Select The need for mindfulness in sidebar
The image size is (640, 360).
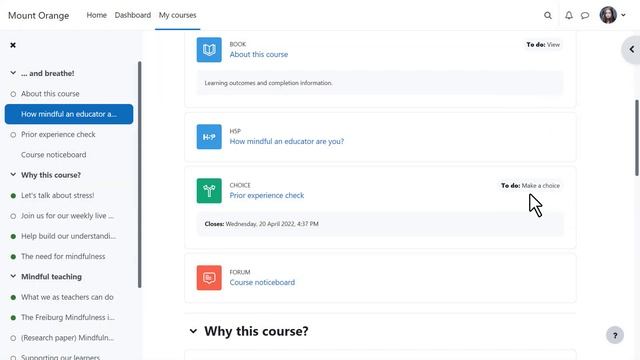(x=63, y=256)
